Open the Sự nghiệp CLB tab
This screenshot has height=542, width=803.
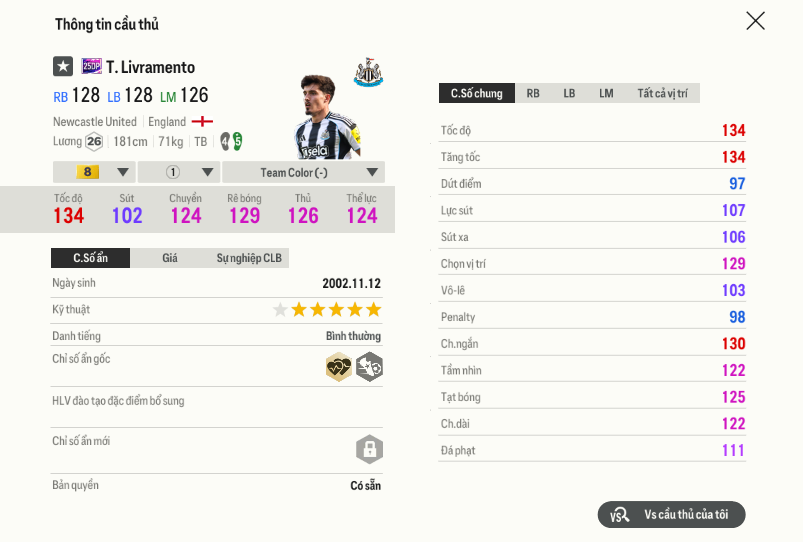249,258
